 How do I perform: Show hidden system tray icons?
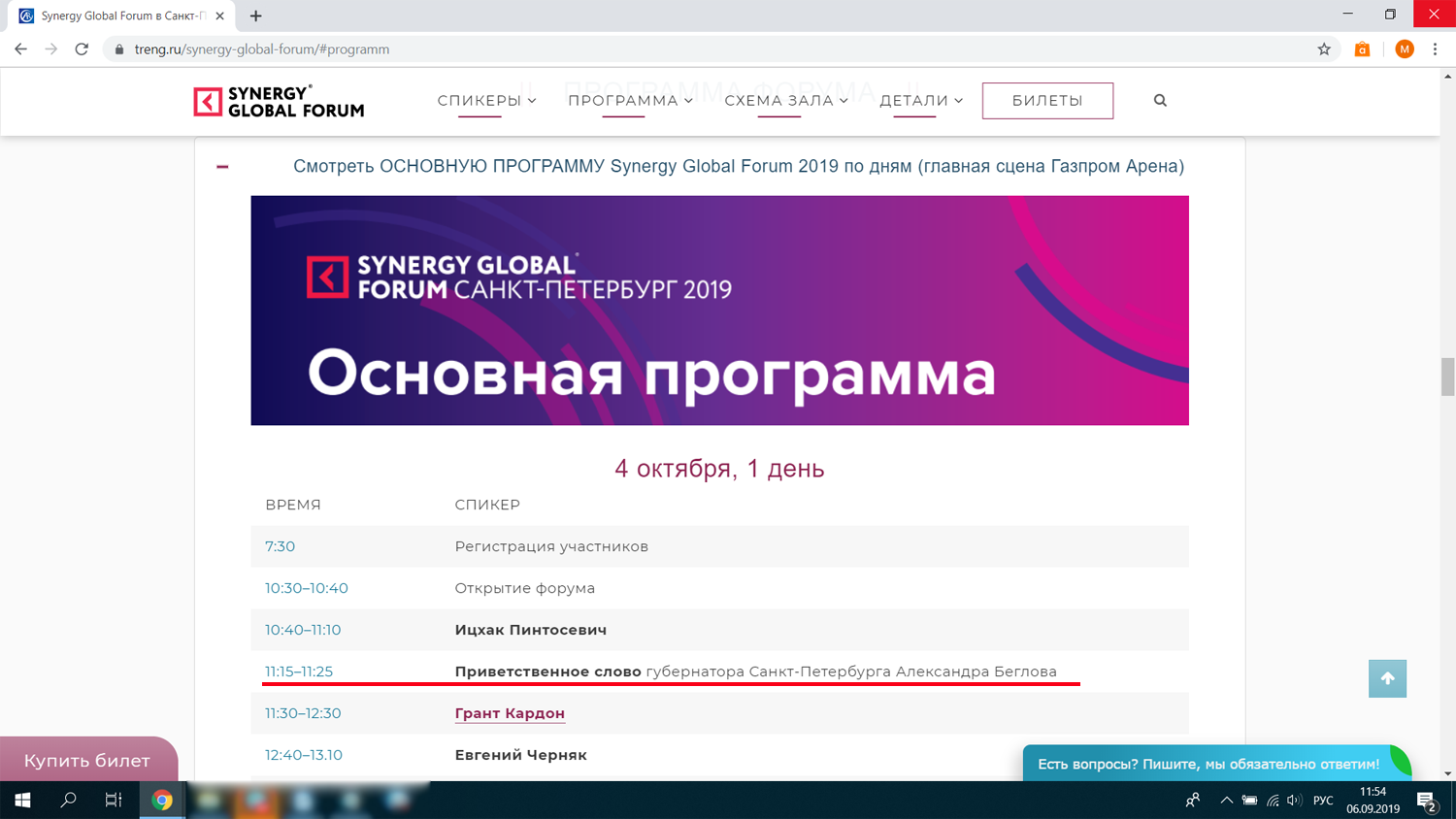pyautogui.click(x=1226, y=800)
